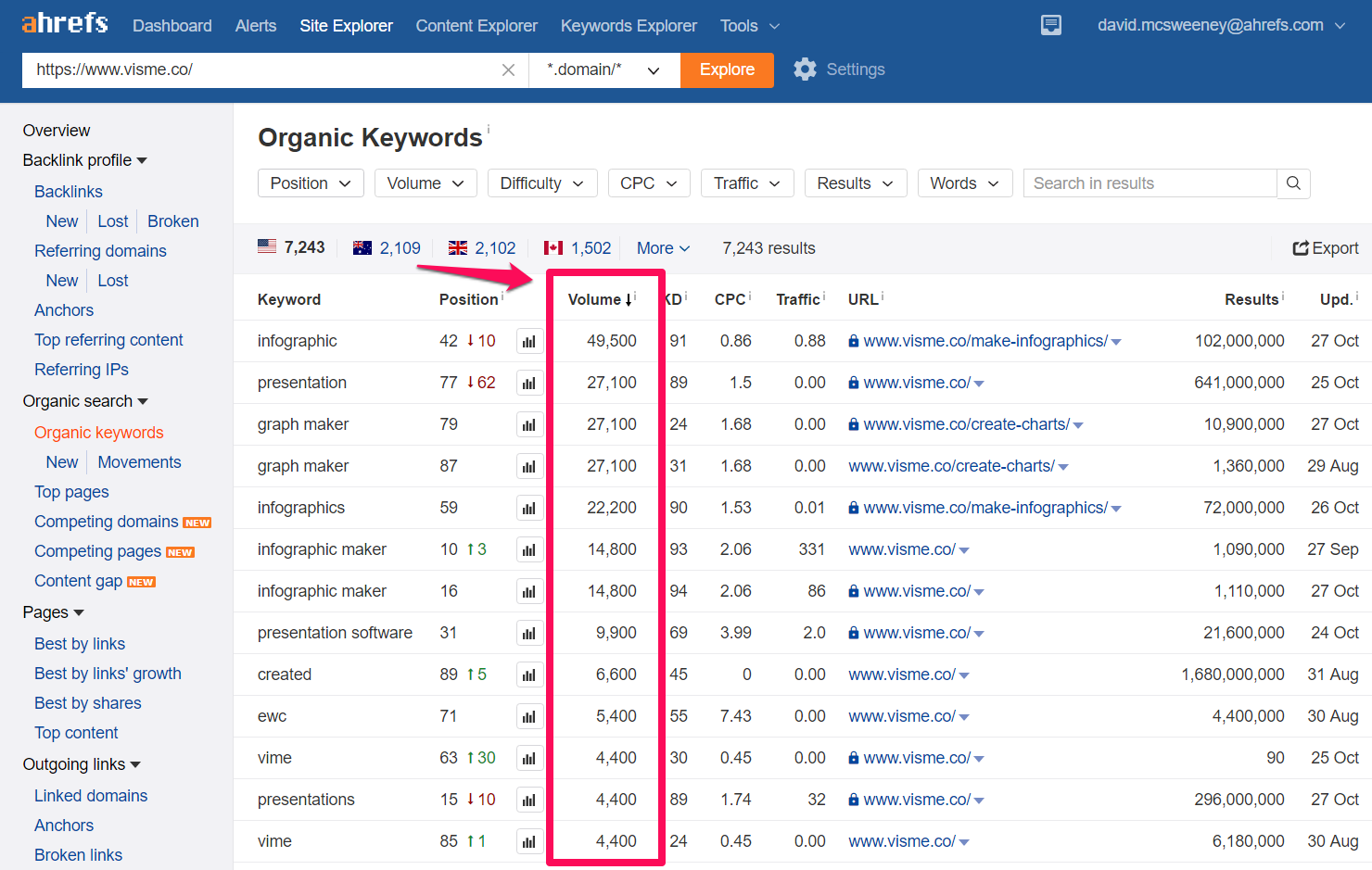Expand the More countries dropdown

(x=664, y=248)
